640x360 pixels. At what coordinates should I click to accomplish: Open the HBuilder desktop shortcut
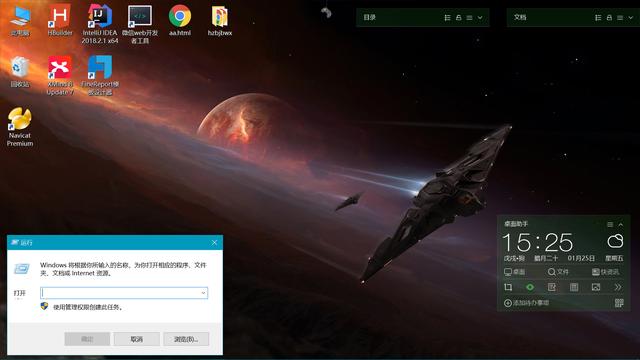(60, 21)
